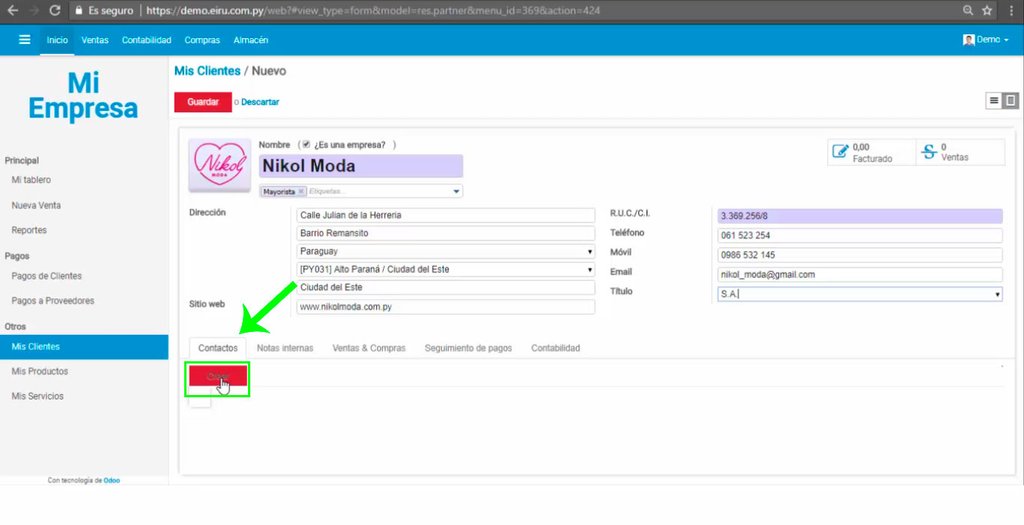
Task: Open Contabilidad top menu
Action: coord(146,40)
